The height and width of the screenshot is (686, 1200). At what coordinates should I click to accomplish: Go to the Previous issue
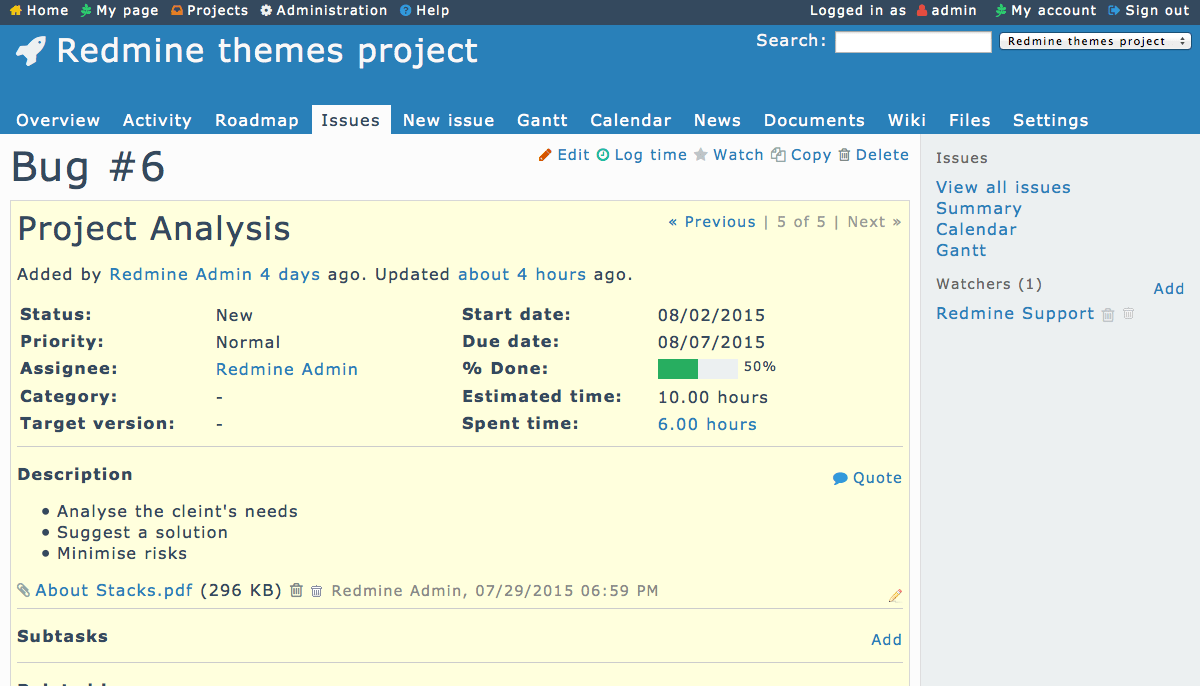[712, 222]
